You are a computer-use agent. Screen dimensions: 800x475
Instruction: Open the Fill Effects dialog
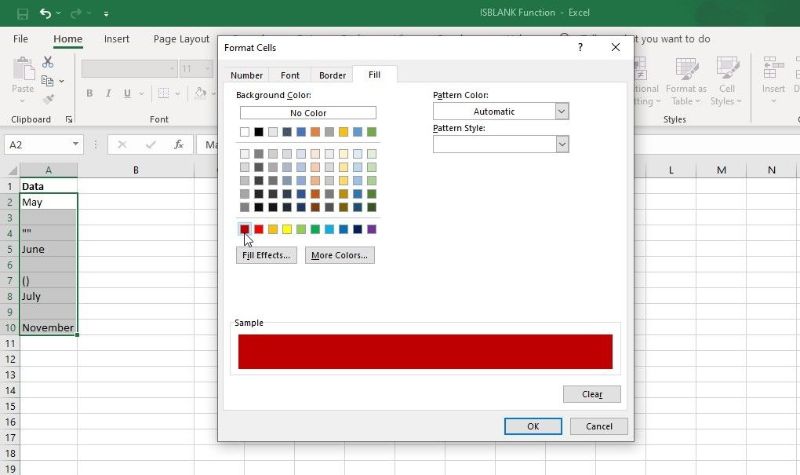tap(266, 256)
